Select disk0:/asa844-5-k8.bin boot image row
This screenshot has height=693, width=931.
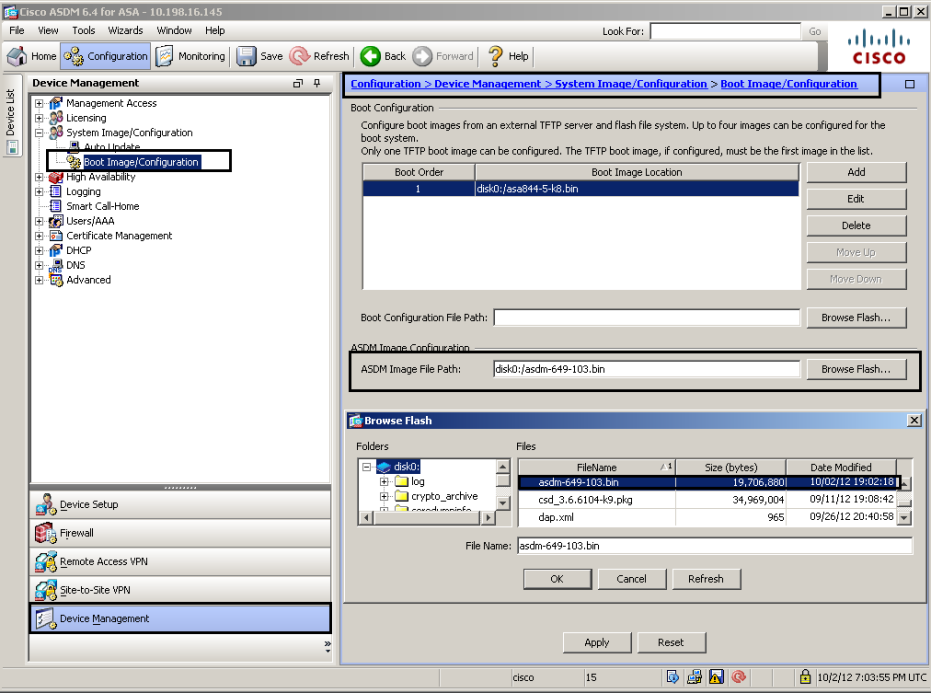click(x=581, y=189)
